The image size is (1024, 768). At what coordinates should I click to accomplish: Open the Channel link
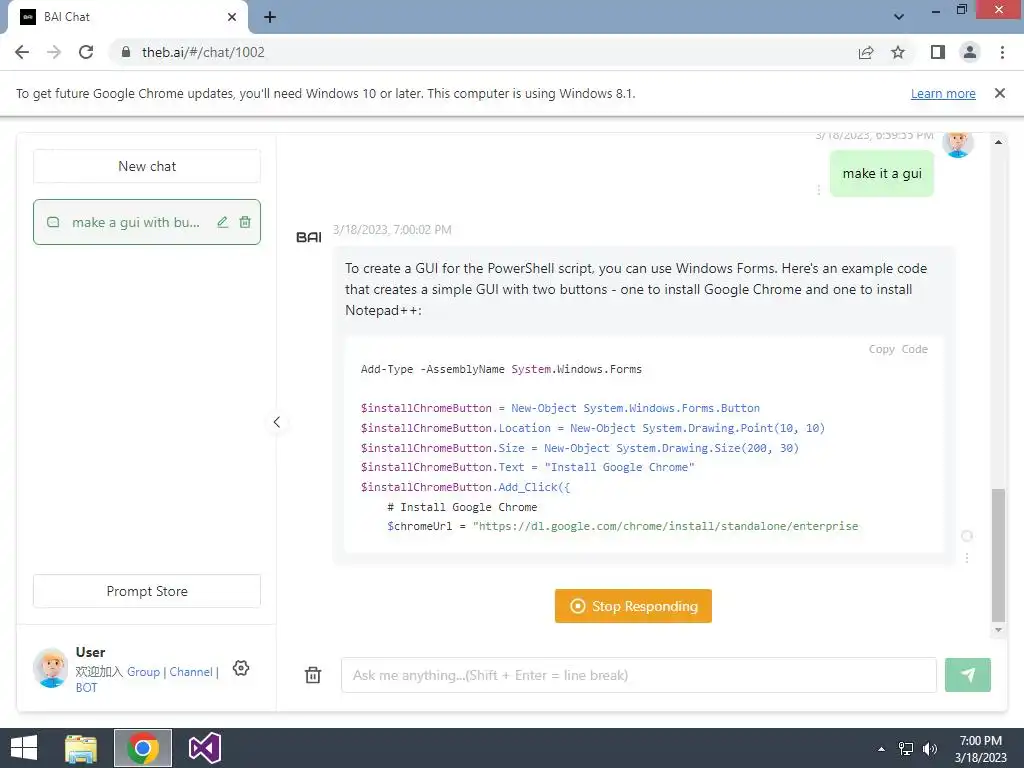point(191,671)
